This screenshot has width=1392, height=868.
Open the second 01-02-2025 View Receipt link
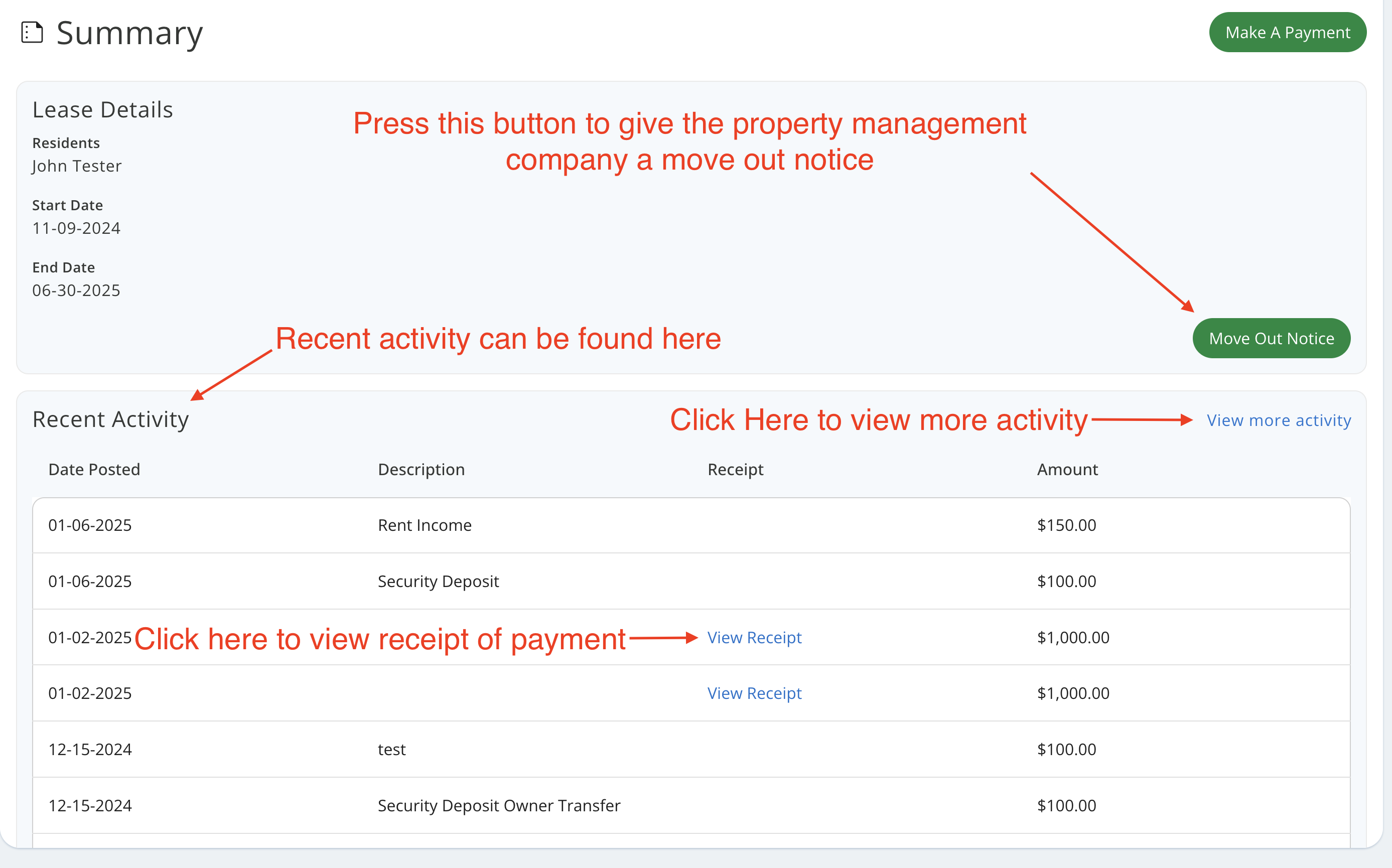[754, 693]
